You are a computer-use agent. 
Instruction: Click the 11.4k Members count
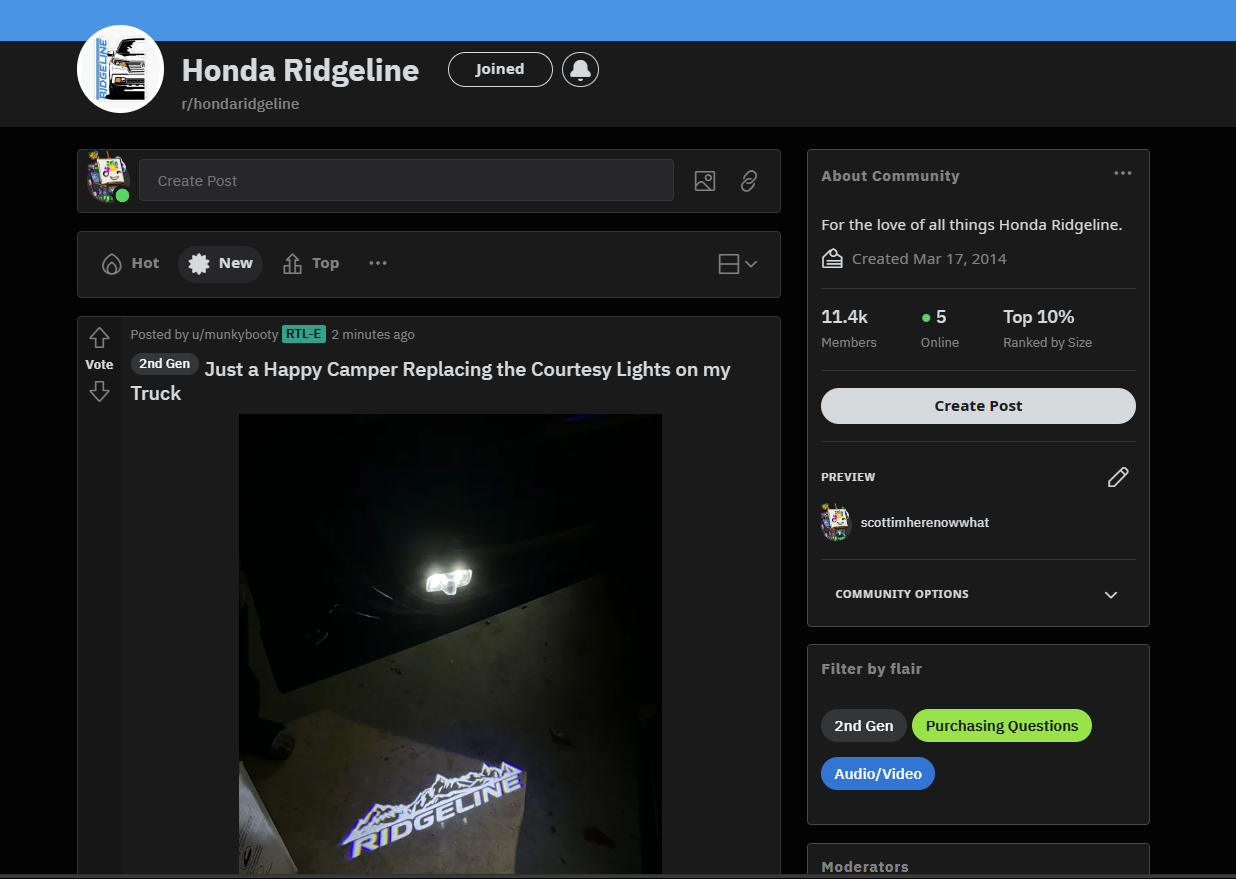pos(849,328)
